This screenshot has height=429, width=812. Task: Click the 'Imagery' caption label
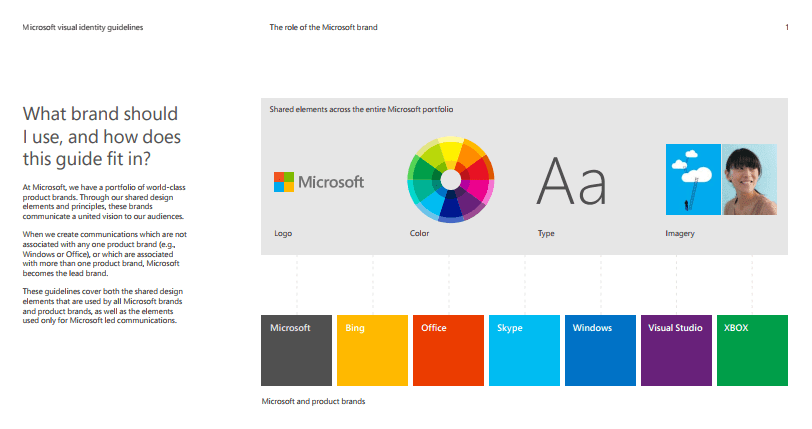(x=680, y=234)
